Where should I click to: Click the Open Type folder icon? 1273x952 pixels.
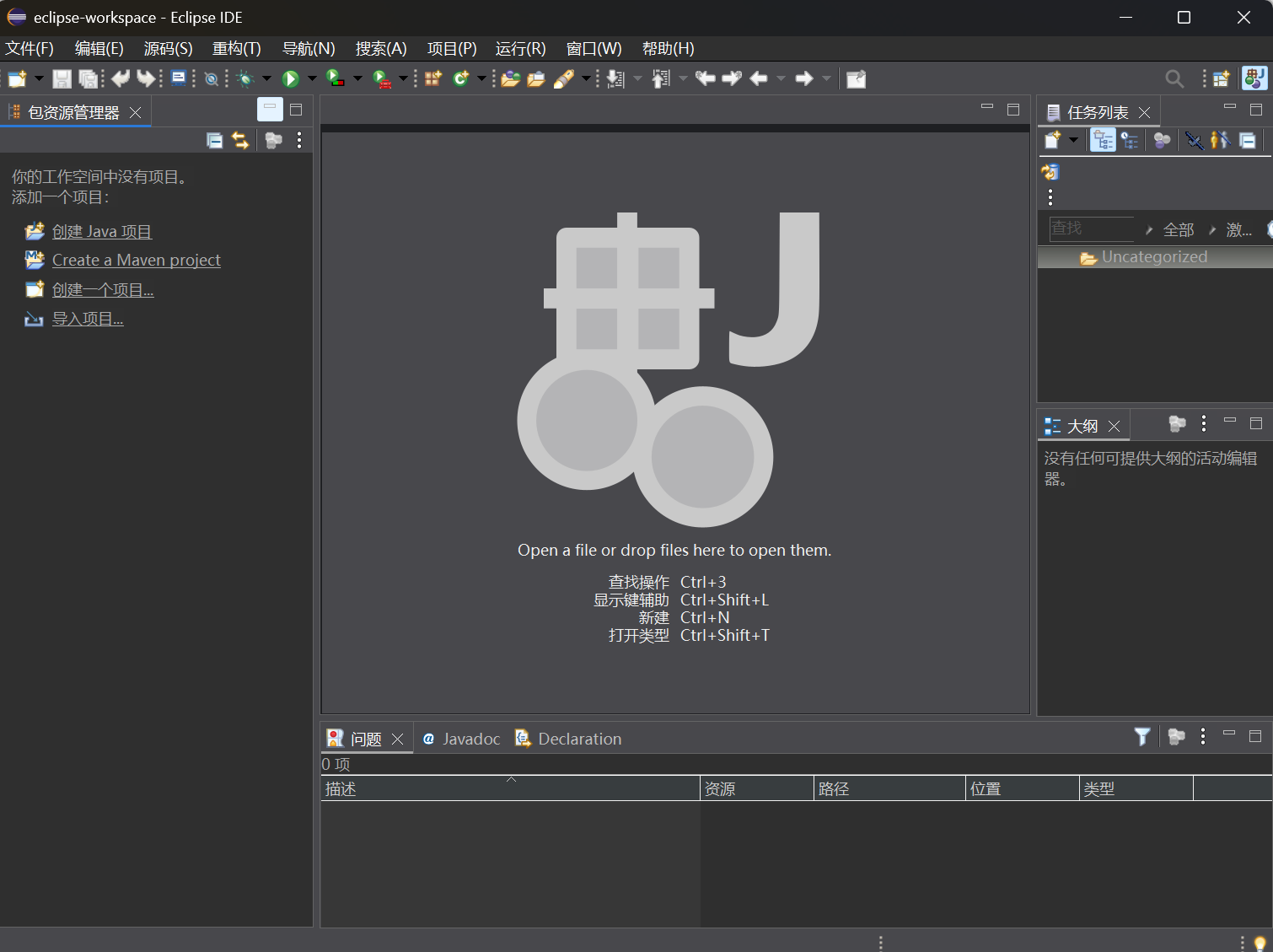pos(510,79)
